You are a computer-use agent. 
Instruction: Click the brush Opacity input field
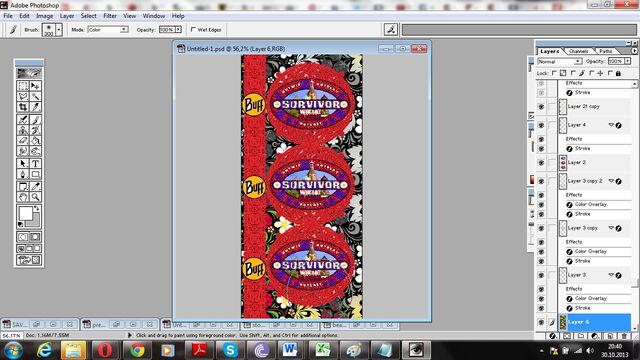167,30
